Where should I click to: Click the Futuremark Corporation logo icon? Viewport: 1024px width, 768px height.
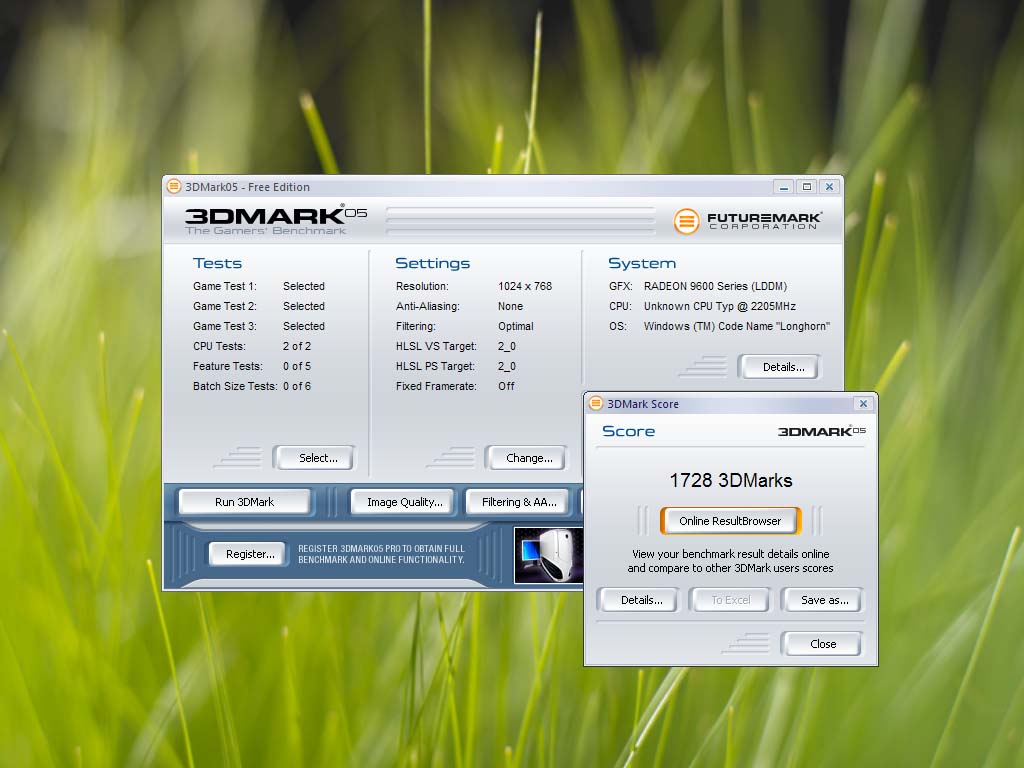tap(686, 221)
